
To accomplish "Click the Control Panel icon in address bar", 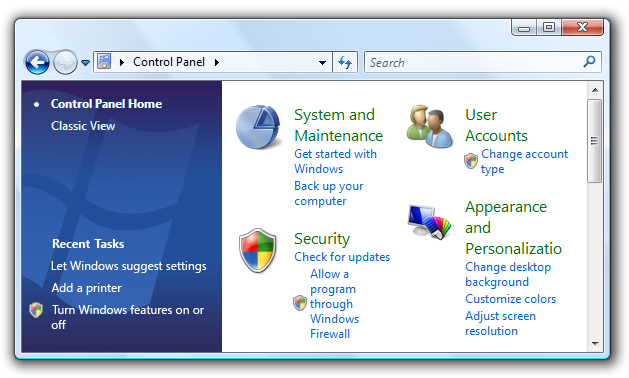I will tap(104, 62).
